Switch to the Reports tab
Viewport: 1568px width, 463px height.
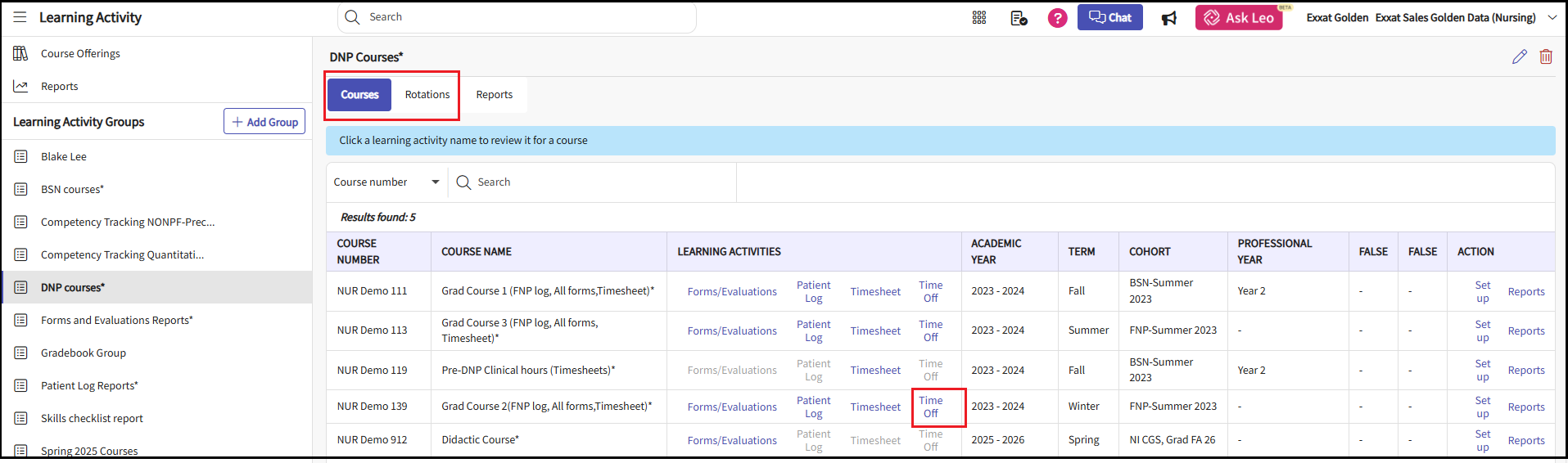click(495, 95)
